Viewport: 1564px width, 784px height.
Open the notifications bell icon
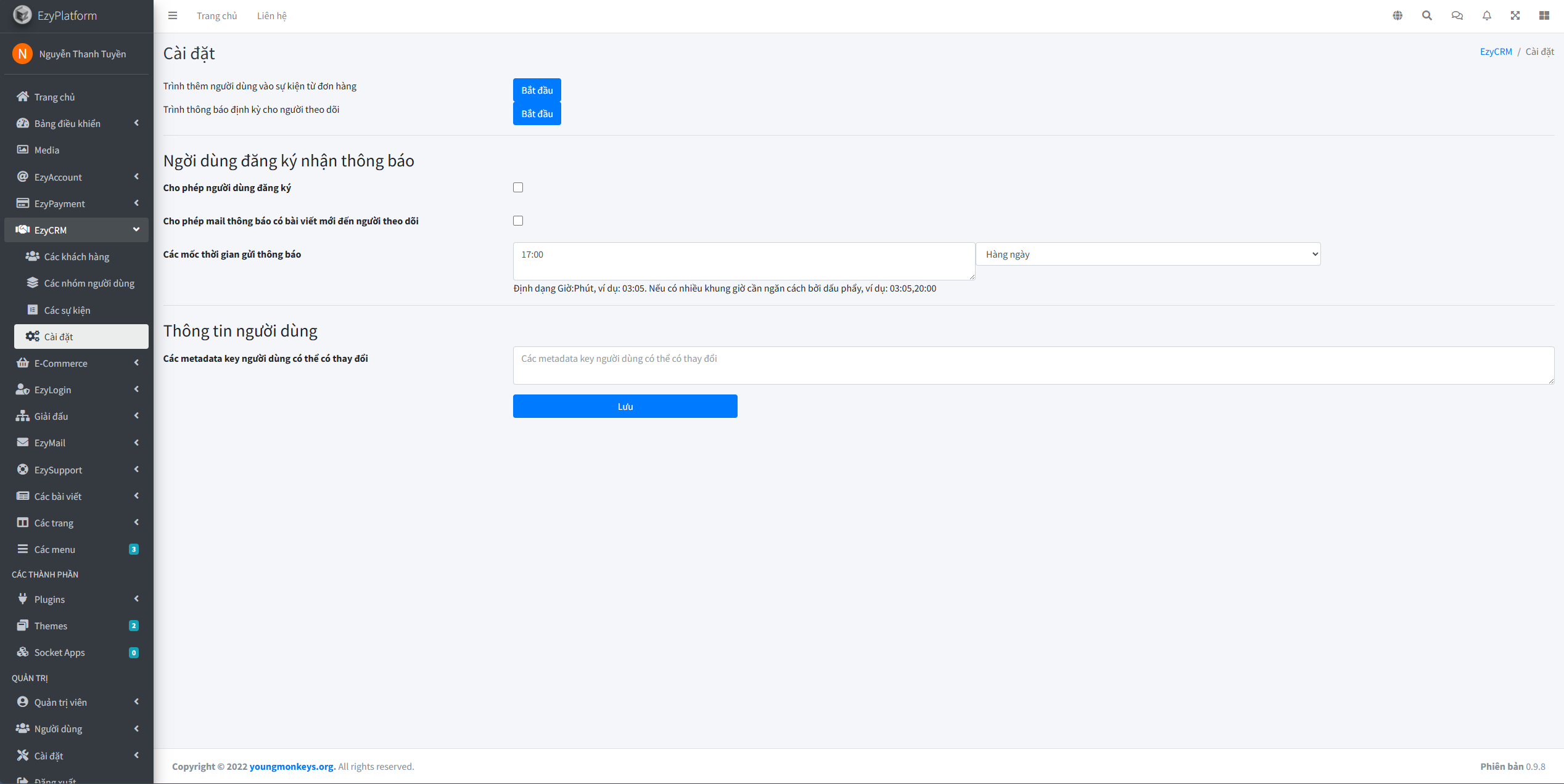pyautogui.click(x=1486, y=16)
